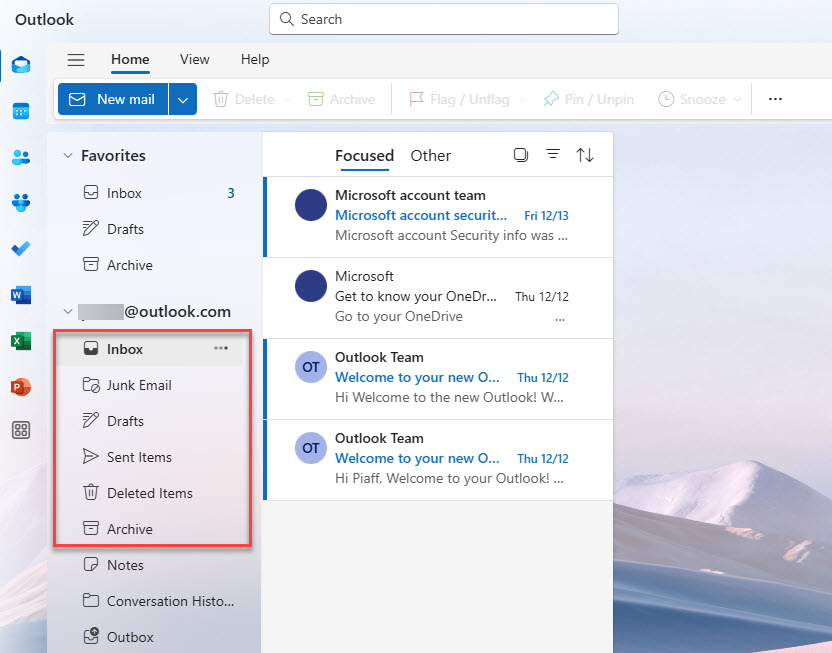Select the account's Inbox folder
The image size is (832, 653).
pyautogui.click(x=150, y=349)
